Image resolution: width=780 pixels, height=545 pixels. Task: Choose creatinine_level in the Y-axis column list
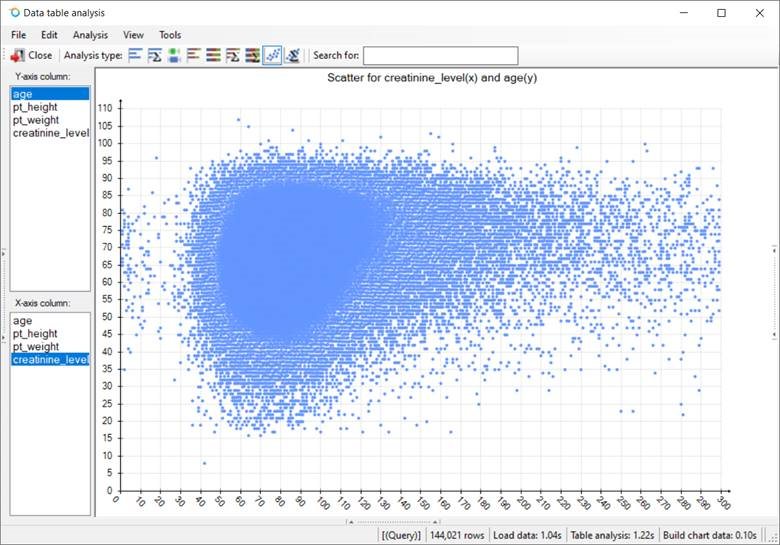[x=50, y=133]
